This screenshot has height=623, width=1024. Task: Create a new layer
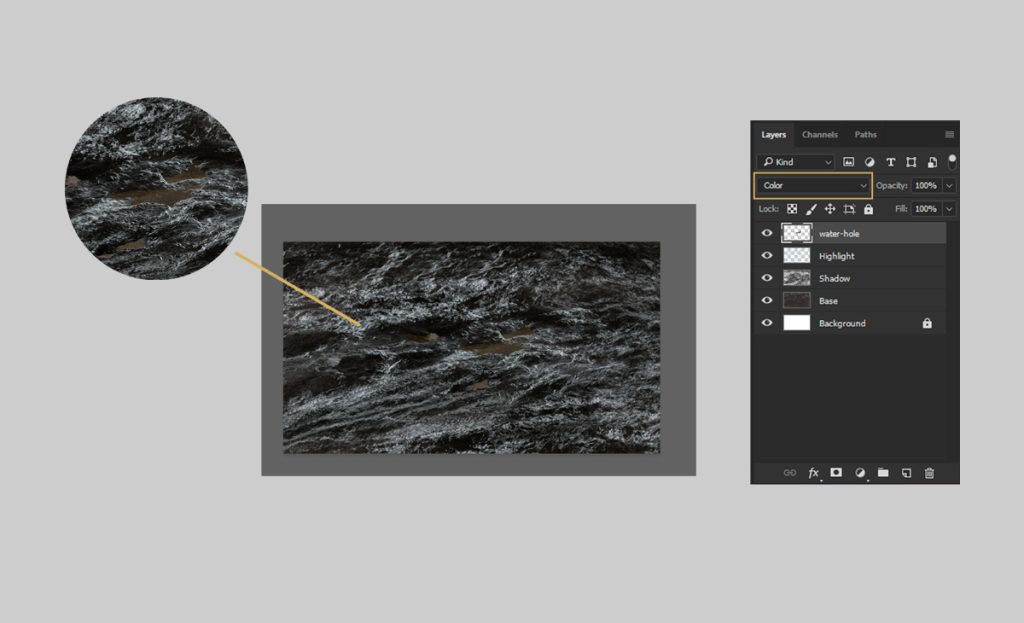click(905, 472)
